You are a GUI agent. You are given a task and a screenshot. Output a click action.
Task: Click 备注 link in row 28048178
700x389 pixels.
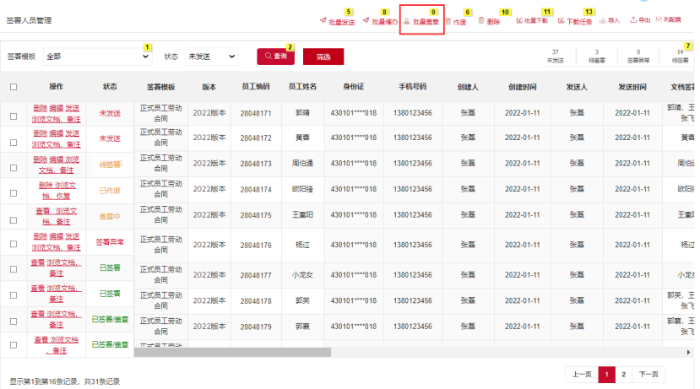click(x=56, y=299)
